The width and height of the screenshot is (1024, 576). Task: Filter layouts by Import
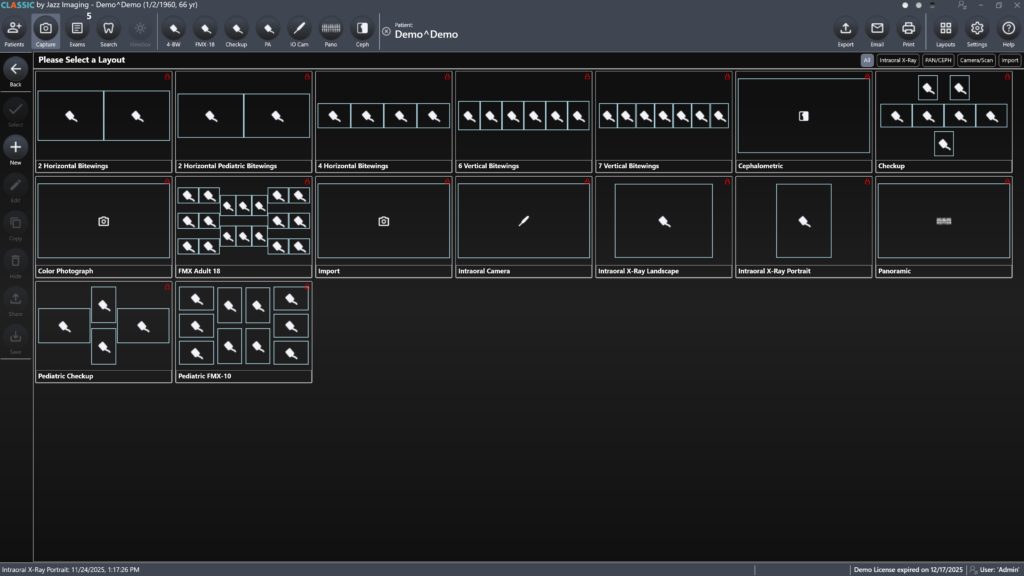pos(1010,60)
